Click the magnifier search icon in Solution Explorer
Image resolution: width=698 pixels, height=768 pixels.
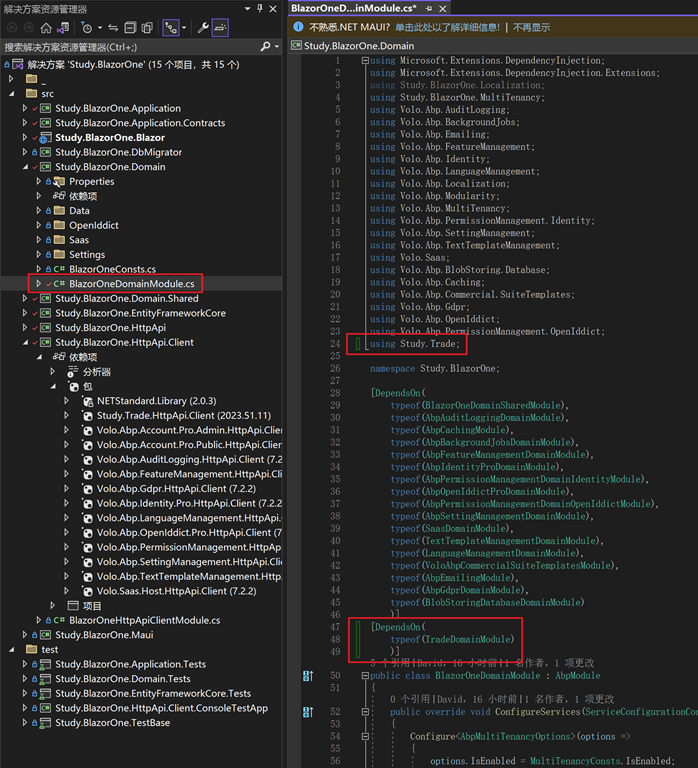click(x=265, y=47)
